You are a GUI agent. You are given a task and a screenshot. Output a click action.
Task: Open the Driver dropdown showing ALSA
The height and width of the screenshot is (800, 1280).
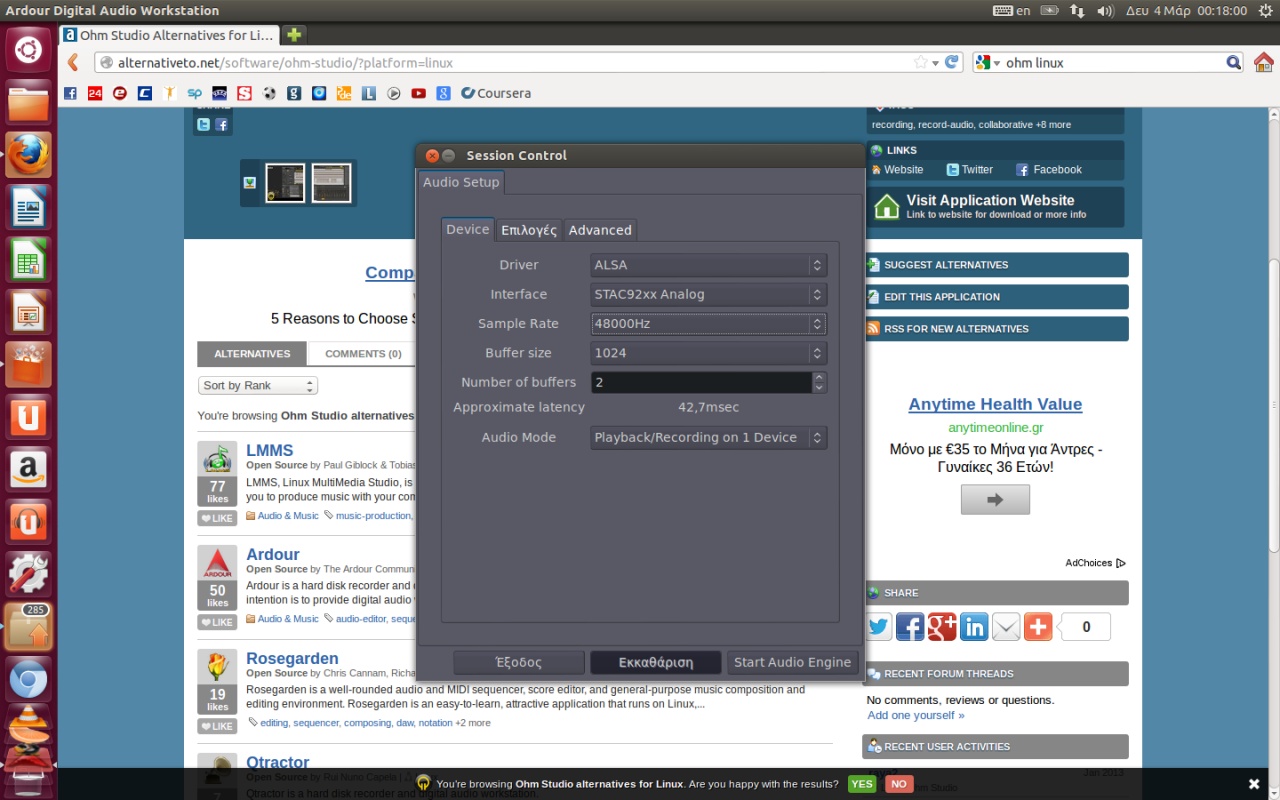708,265
